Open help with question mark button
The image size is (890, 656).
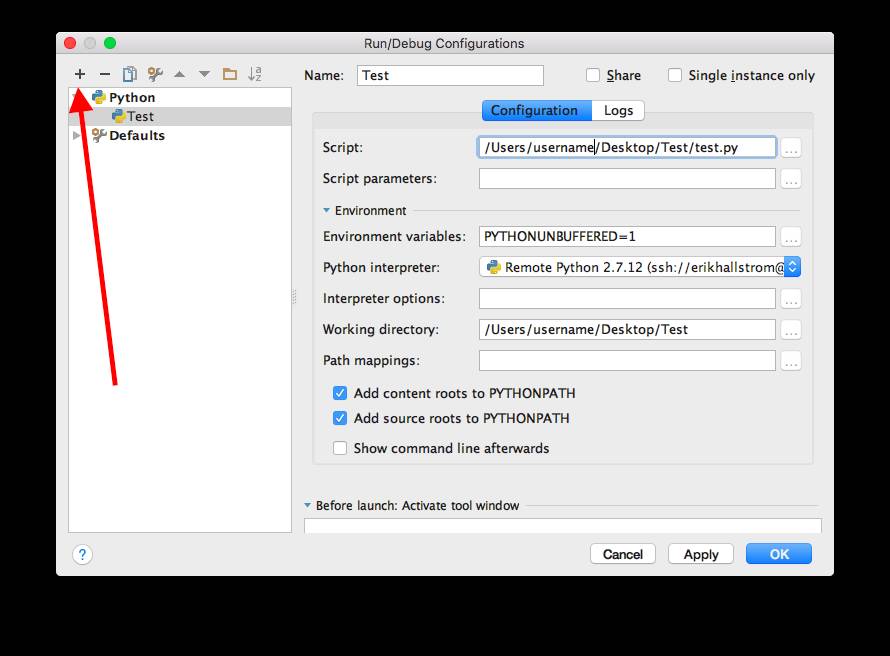[x=83, y=554]
